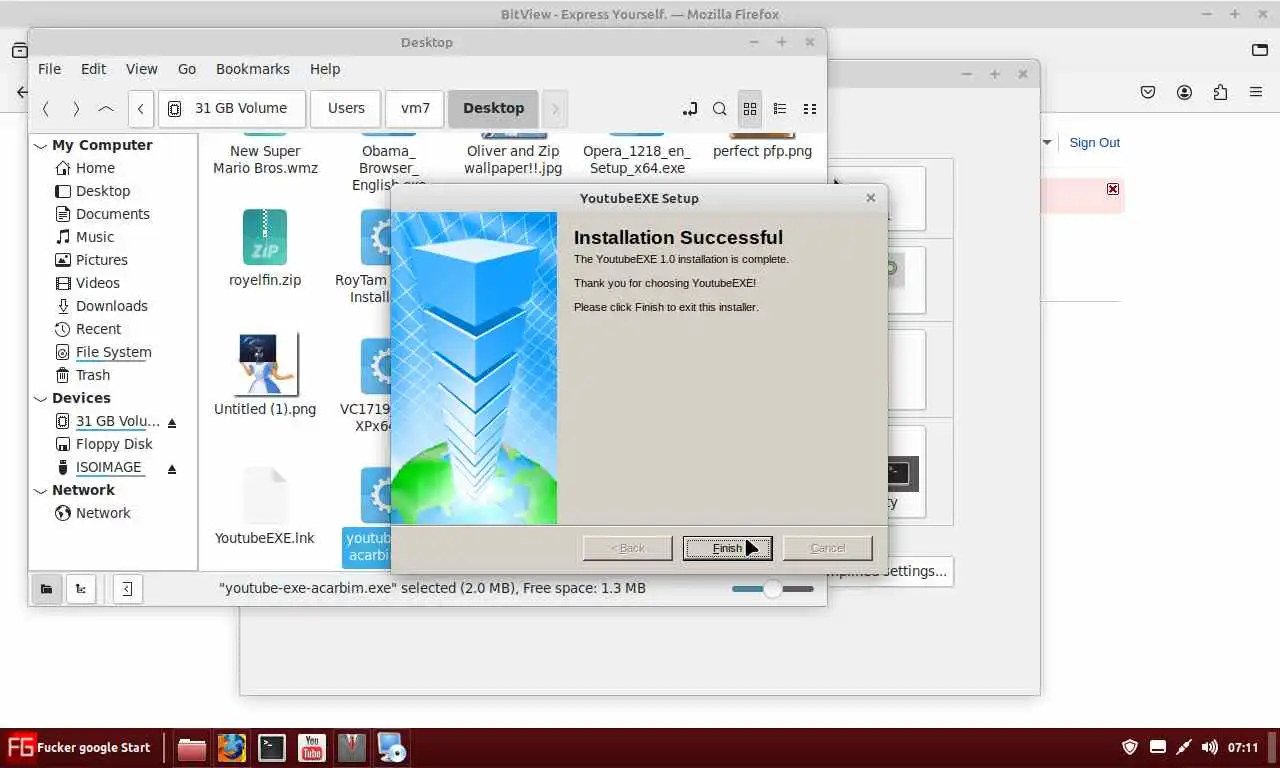
Task: Click the YouTube taskbar icon
Action: [x=312, y=748]
